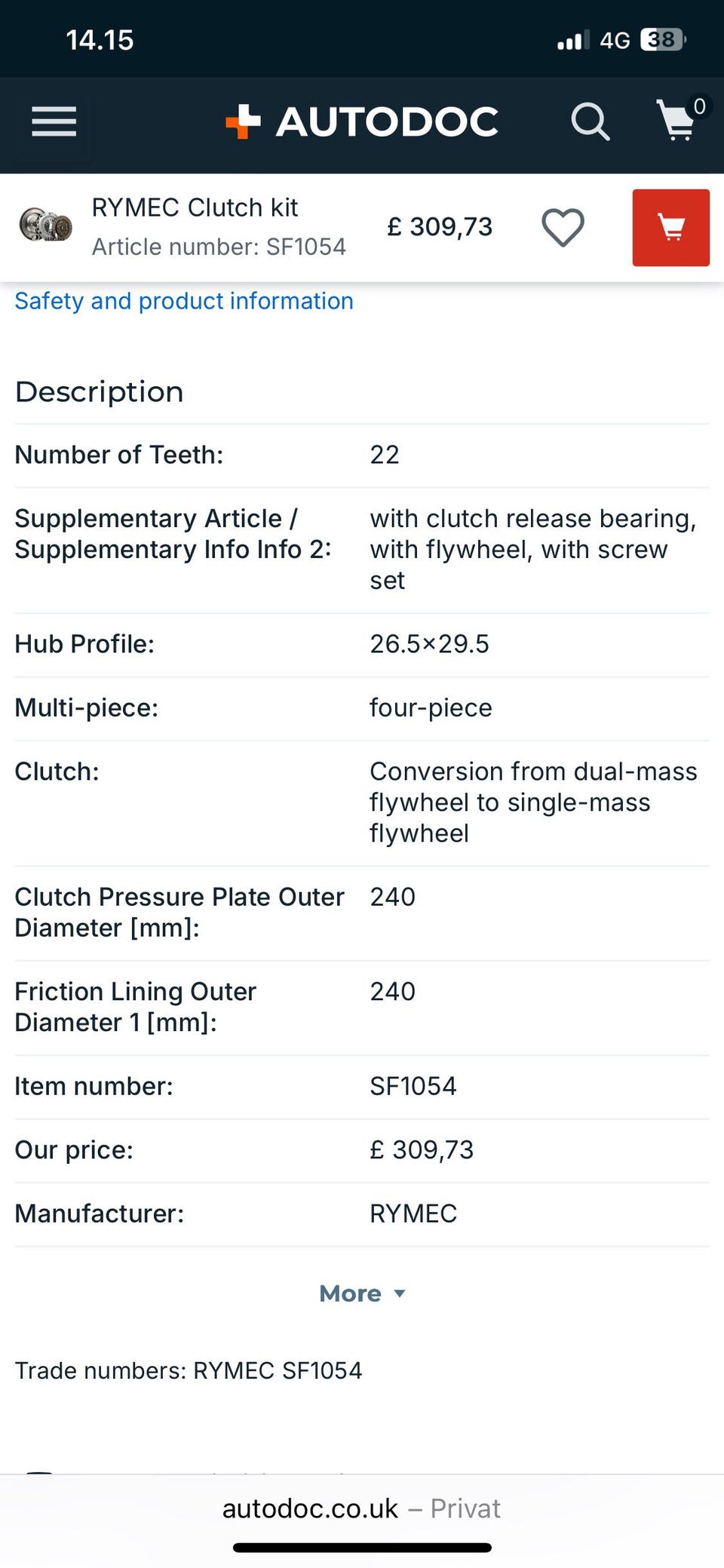
Task: Tap the RYMEC Clutch kit title
Action: coord(195,207)
